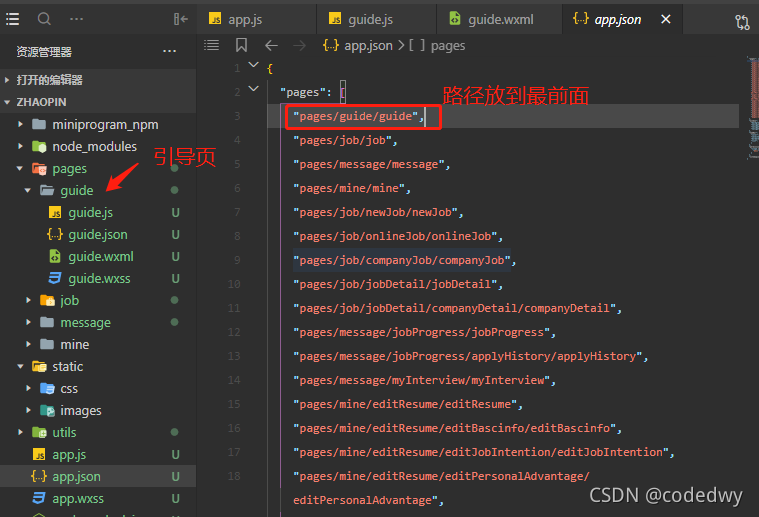Collapse the guide folder
Image resolution: width=759 pixels, height=517 pixels.
point(28,190)
